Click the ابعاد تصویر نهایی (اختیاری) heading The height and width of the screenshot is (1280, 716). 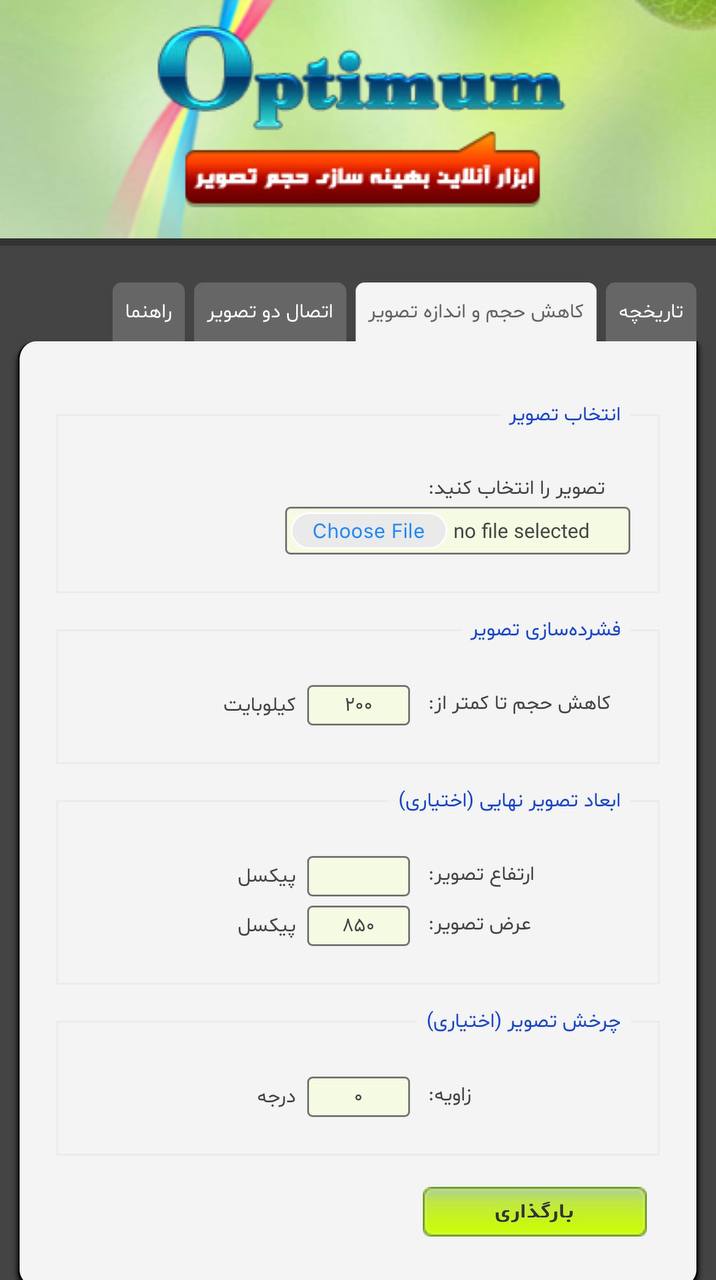pos(509,801)
